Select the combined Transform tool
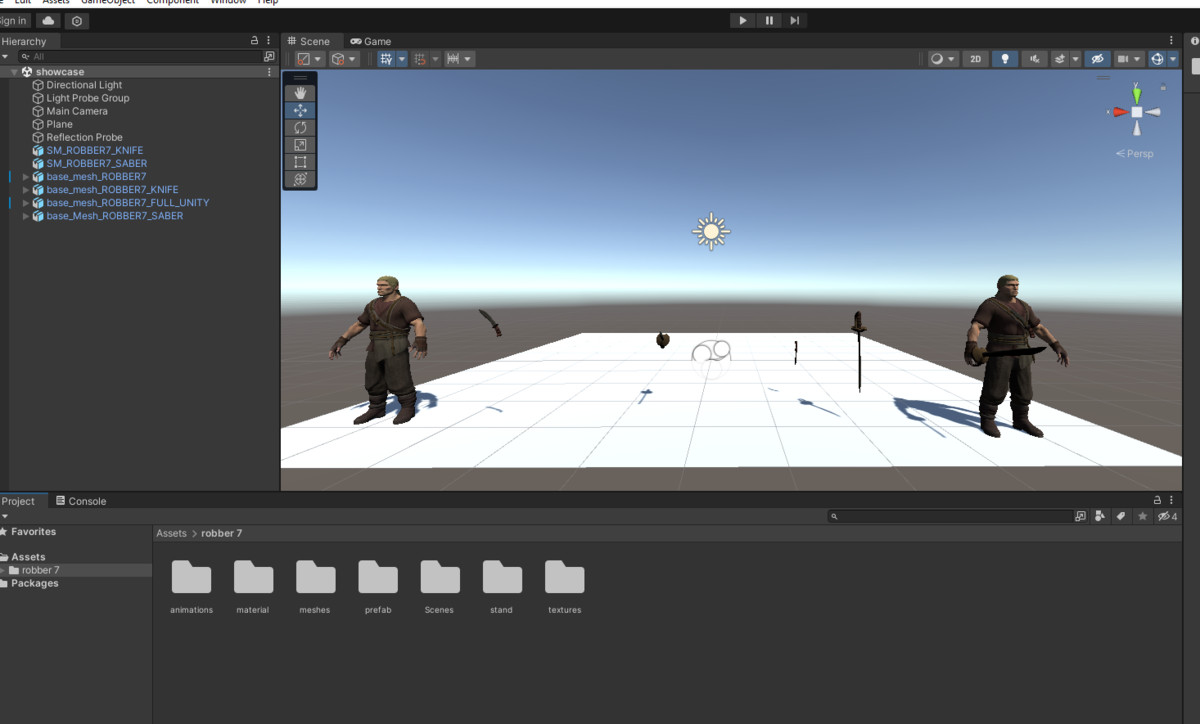Screen dimensions: 1200x724 (300, 179)
